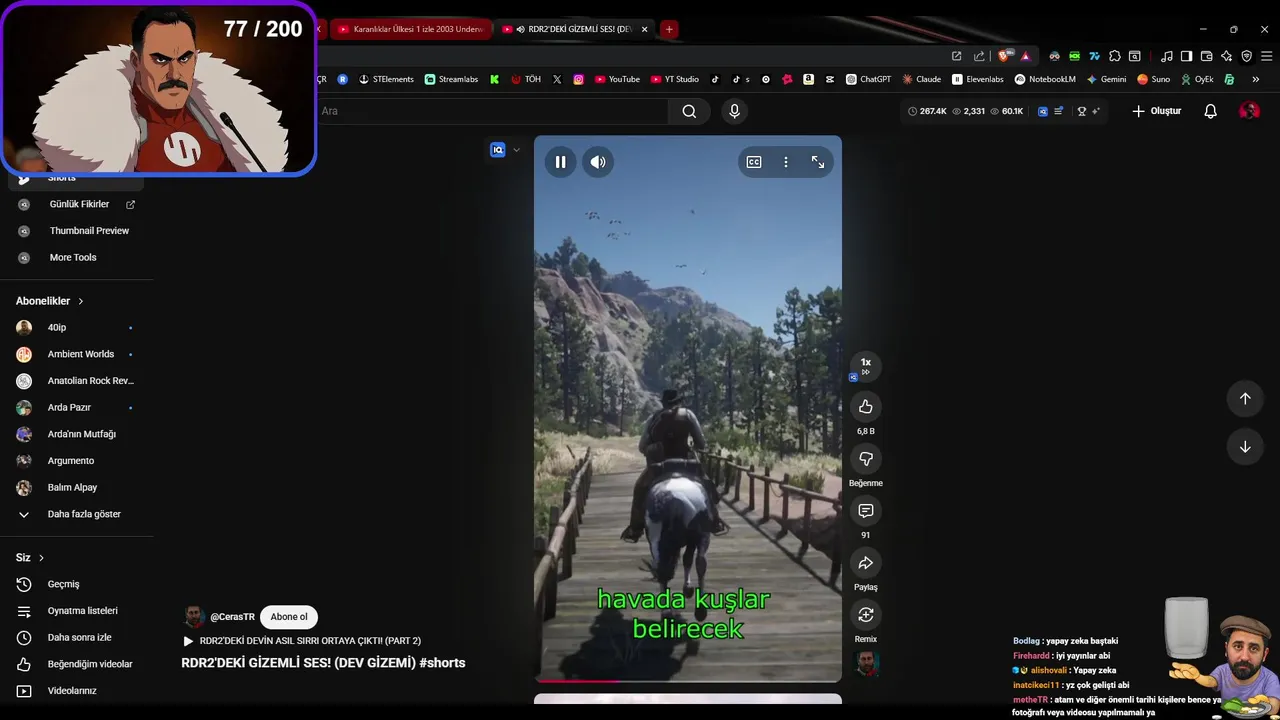Open the notifications bell
Viewport: 1280px width, 720px height.
tap(1210, 111)
